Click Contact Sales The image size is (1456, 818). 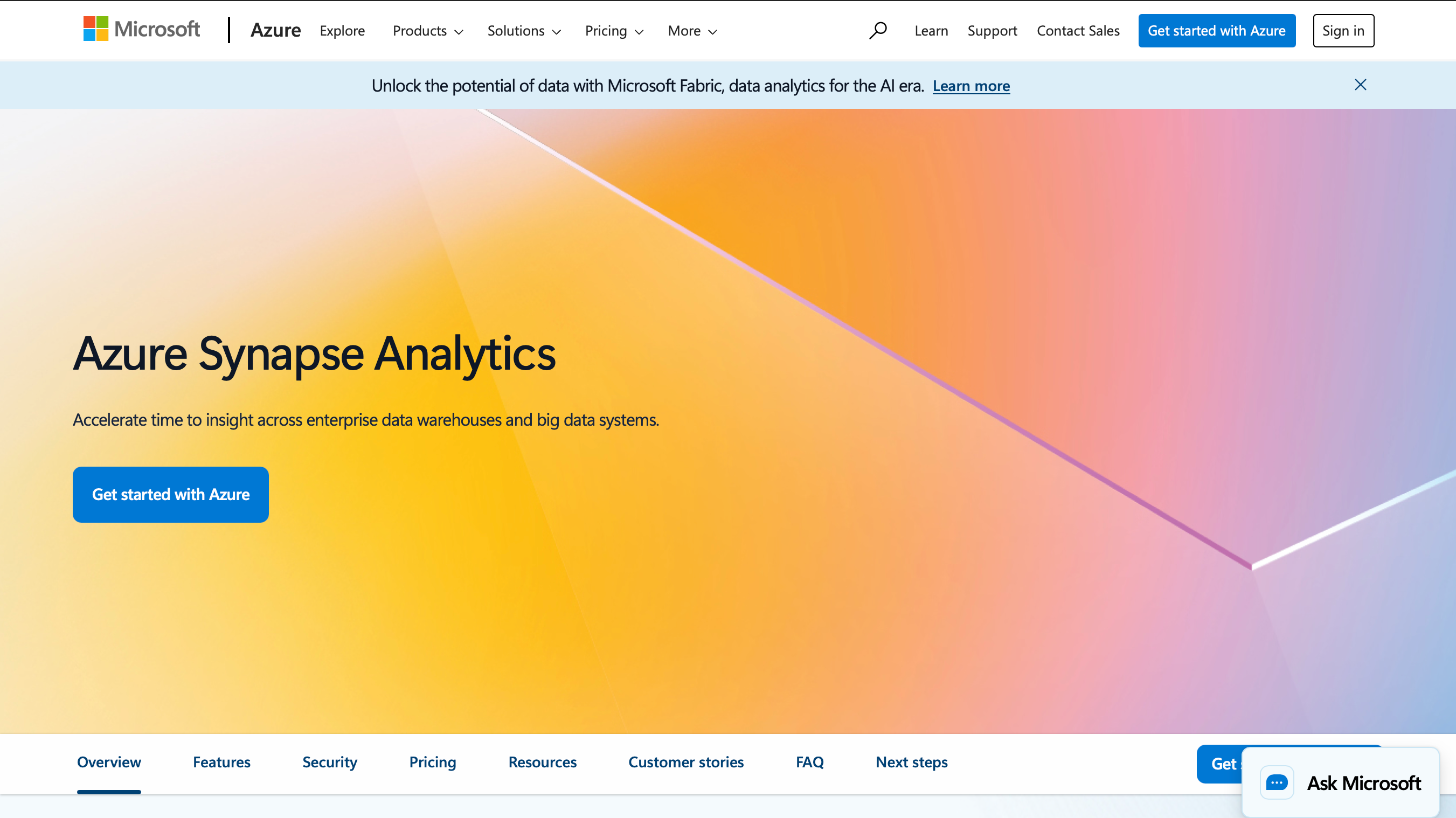tap(1078, 31)
